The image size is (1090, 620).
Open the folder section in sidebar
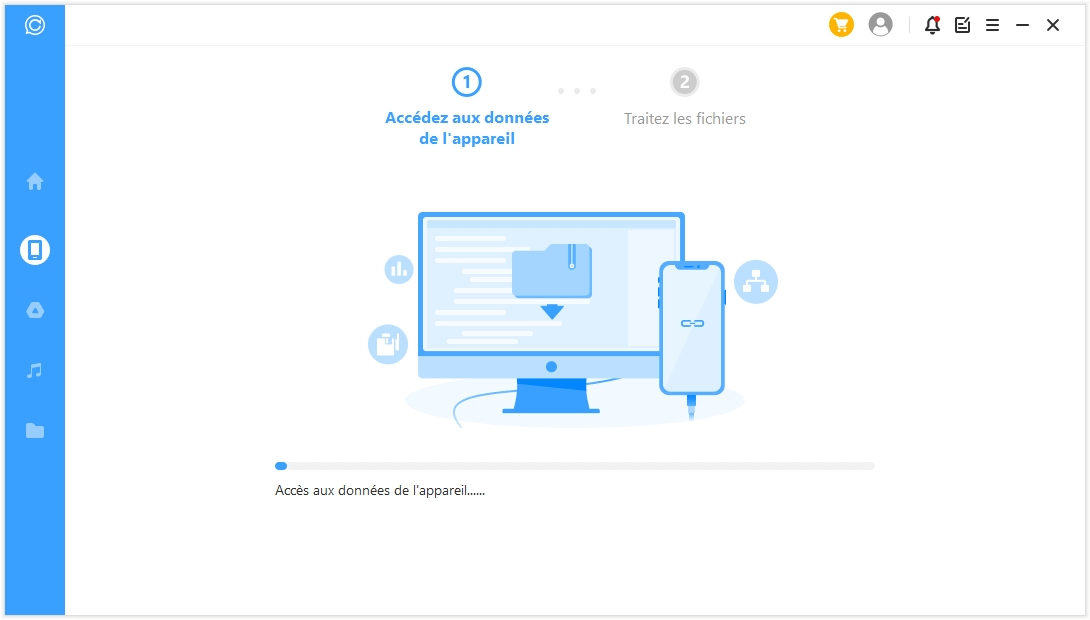coord(35,431)
